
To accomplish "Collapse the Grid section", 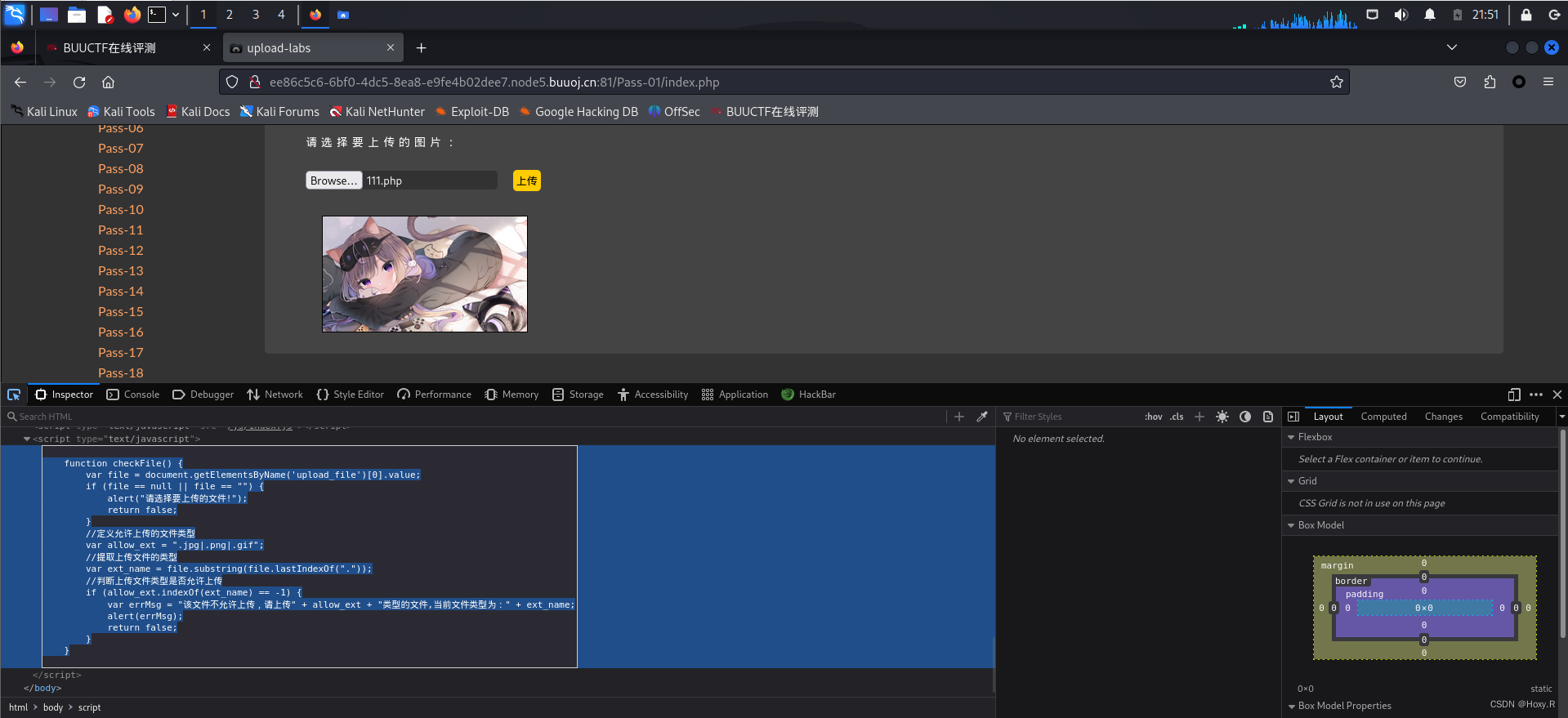I will coord(1291,481).
